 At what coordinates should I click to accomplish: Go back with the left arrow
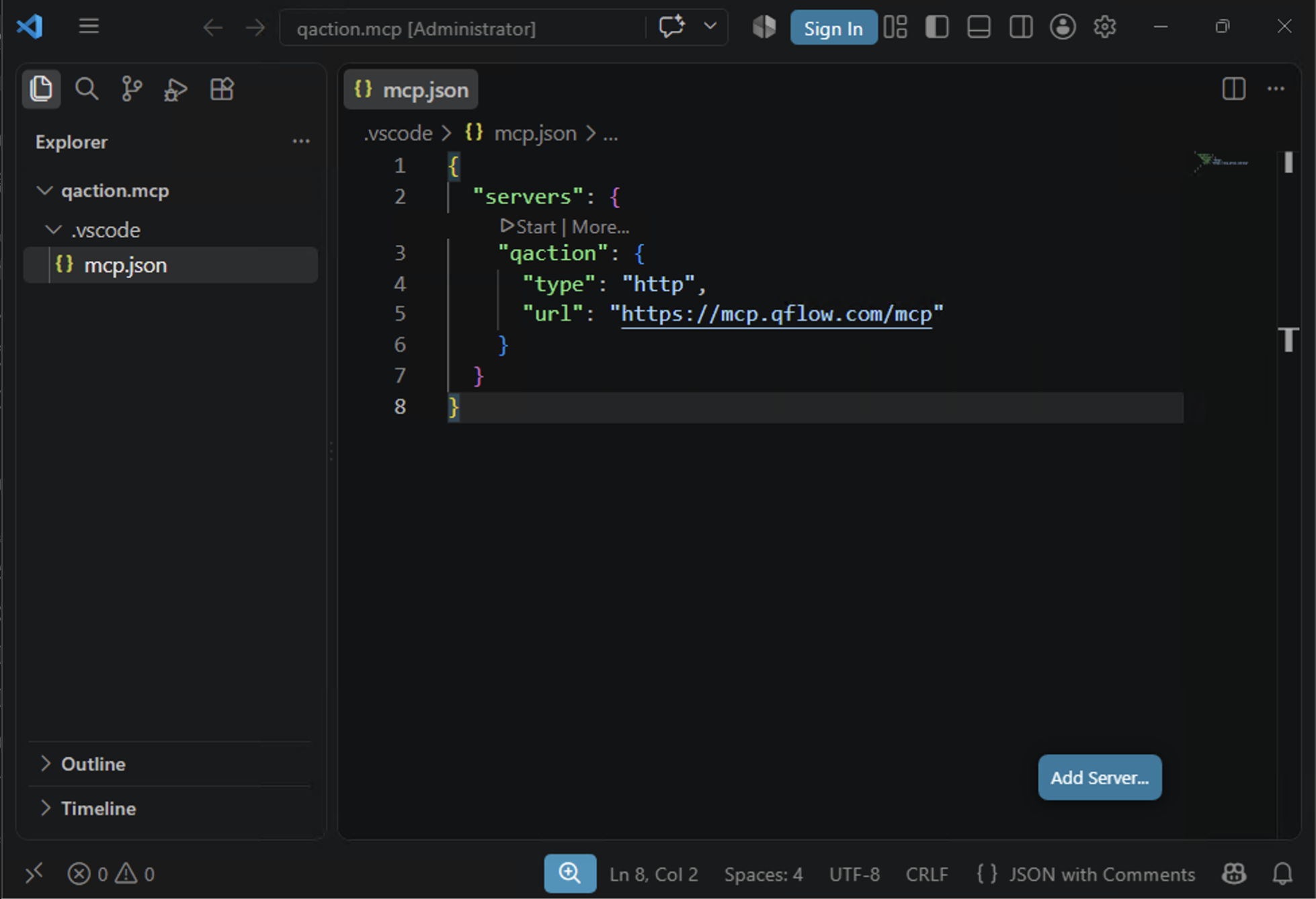(213, 28)
